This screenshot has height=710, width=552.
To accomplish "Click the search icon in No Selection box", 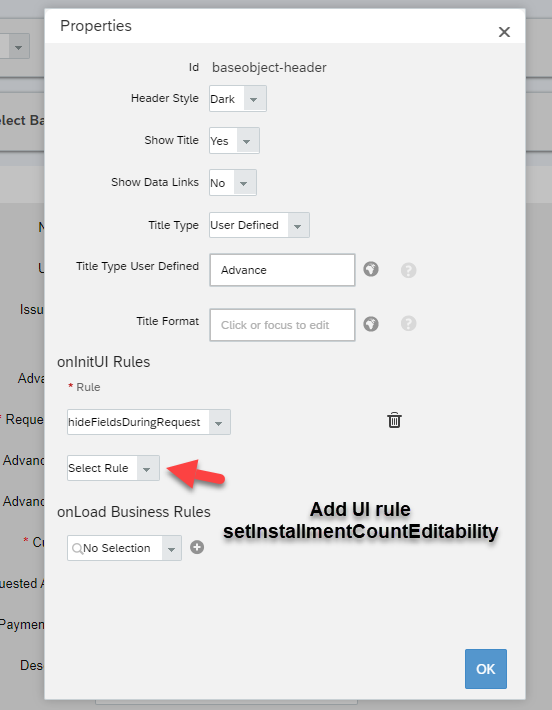I will coord(77,548).
